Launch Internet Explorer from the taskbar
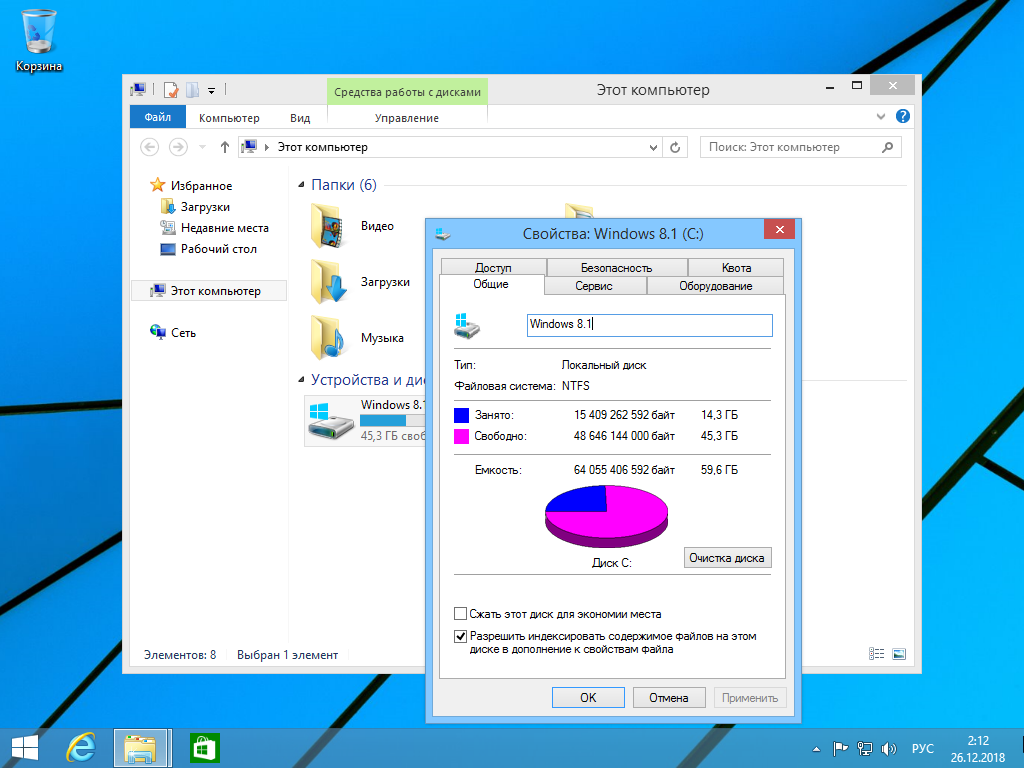This screenshot has height=768, width=1024. click(x=81, y=748)
